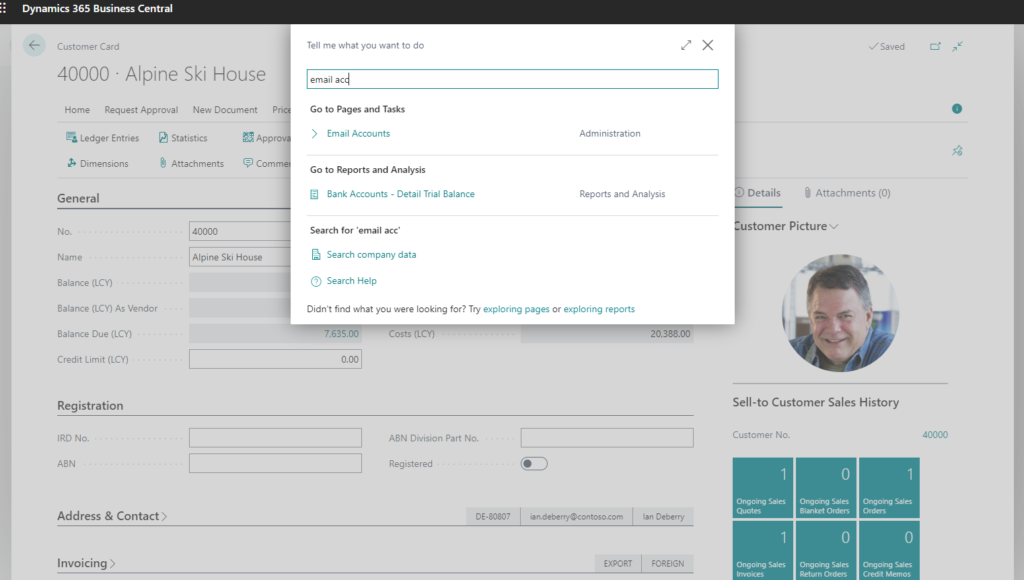Click Search company data link

pos(371,255)
